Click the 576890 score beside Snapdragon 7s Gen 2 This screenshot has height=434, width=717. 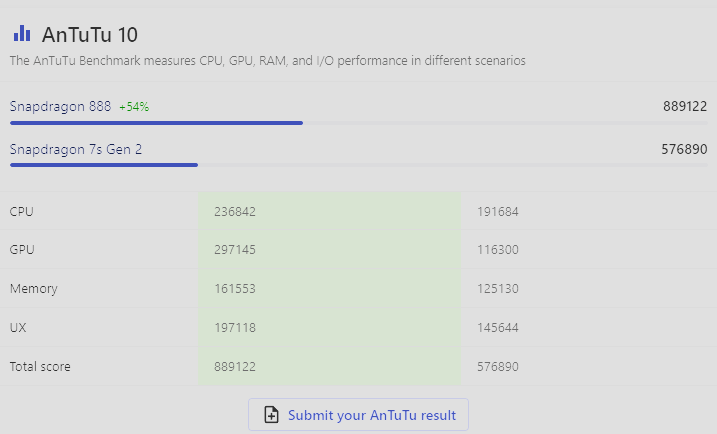point(684,150)
